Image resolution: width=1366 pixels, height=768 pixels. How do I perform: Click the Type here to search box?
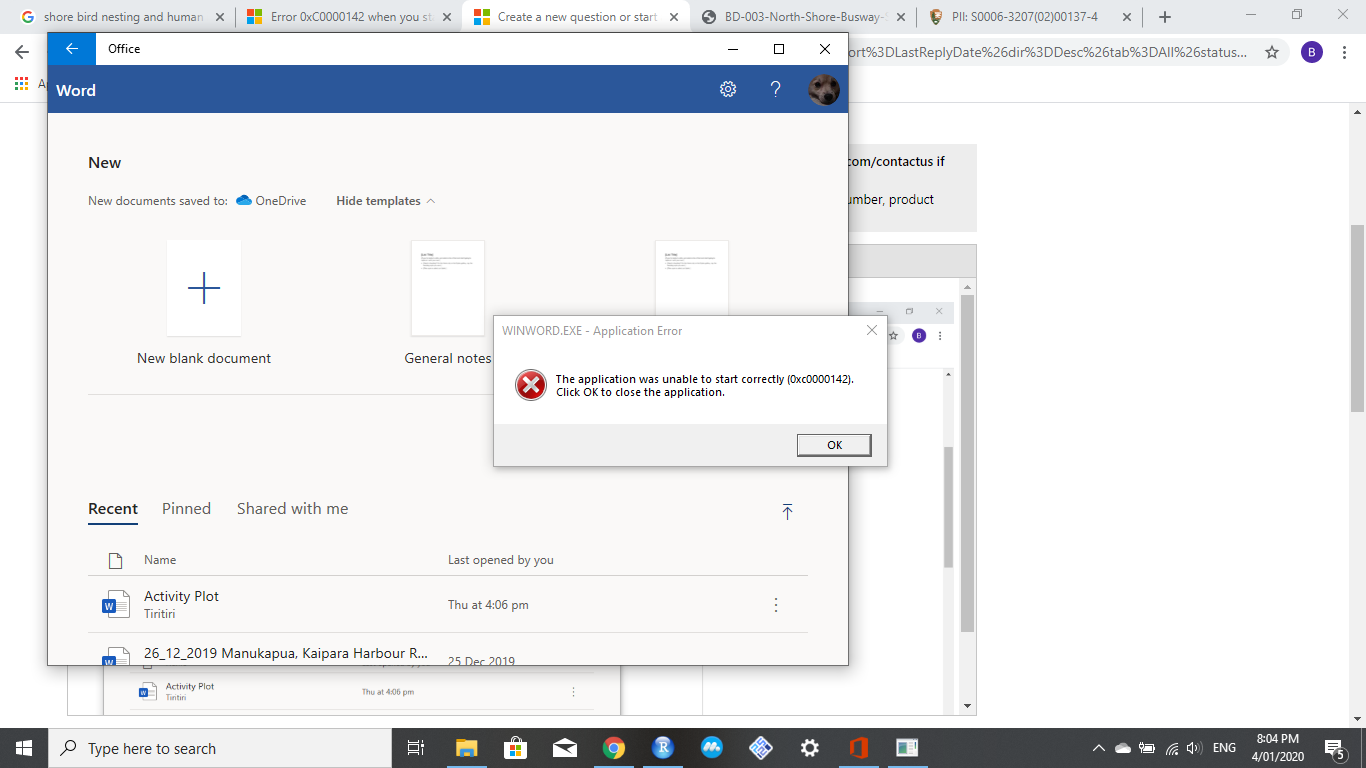click(x=219, y=748)
